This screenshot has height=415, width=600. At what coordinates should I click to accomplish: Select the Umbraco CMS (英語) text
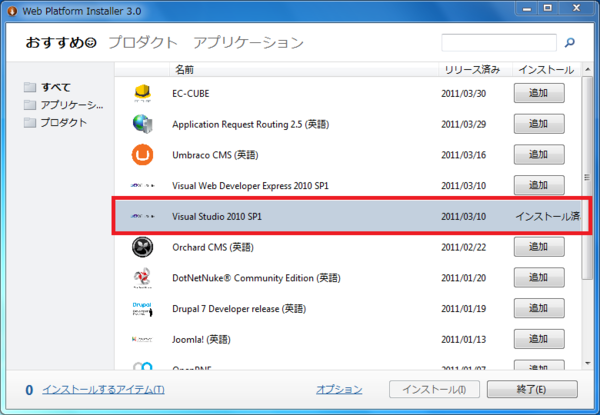[x=215, y=155]
